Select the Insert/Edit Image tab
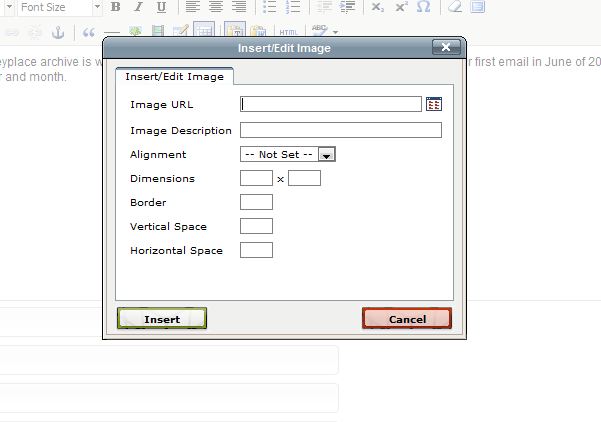This screenshot has width=601, height=422. (x=174, y=77)
